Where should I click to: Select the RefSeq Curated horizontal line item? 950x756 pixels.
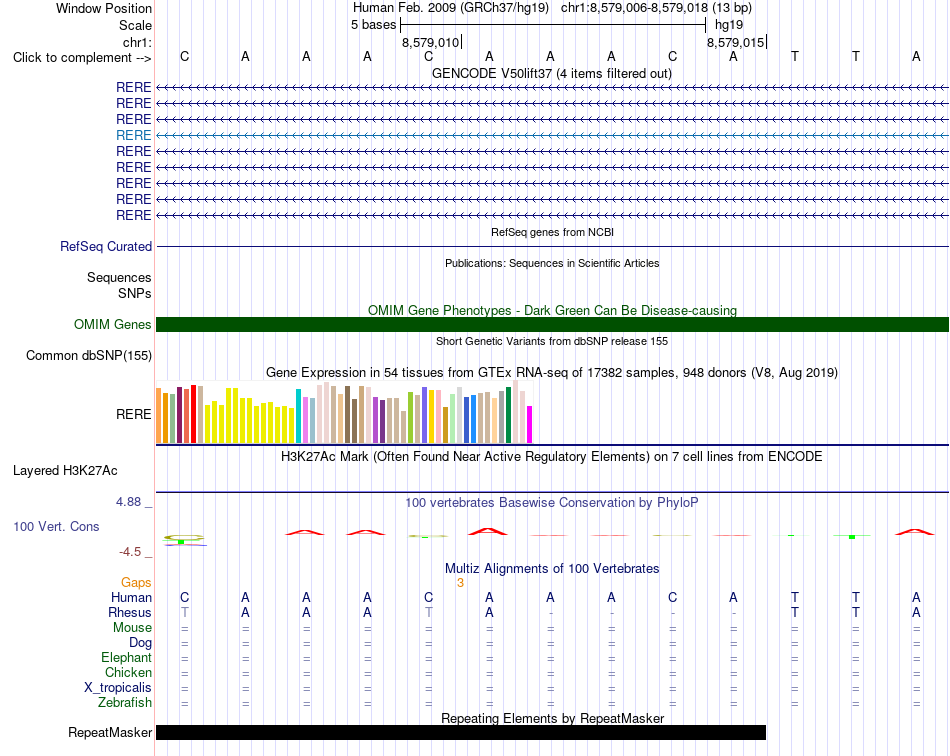[553, 247]
